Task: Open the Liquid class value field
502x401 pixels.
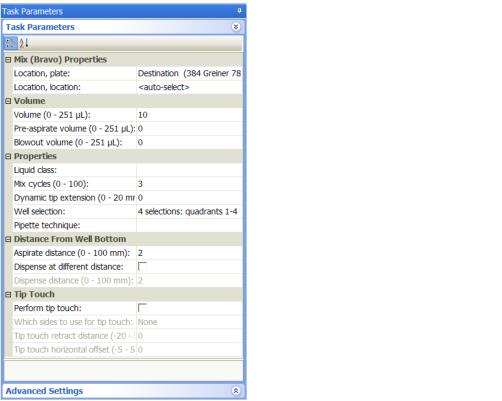Action: pos(189,170)
